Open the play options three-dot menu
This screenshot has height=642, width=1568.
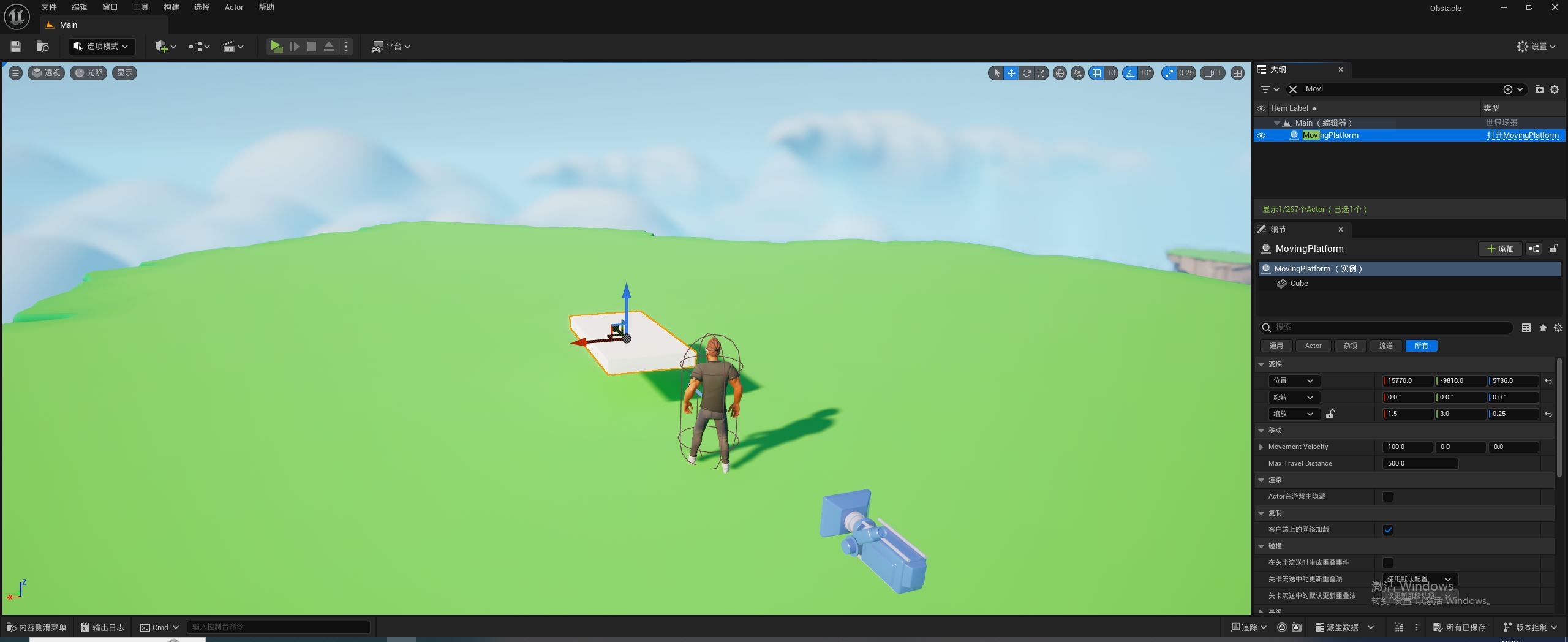pos(346,47)
